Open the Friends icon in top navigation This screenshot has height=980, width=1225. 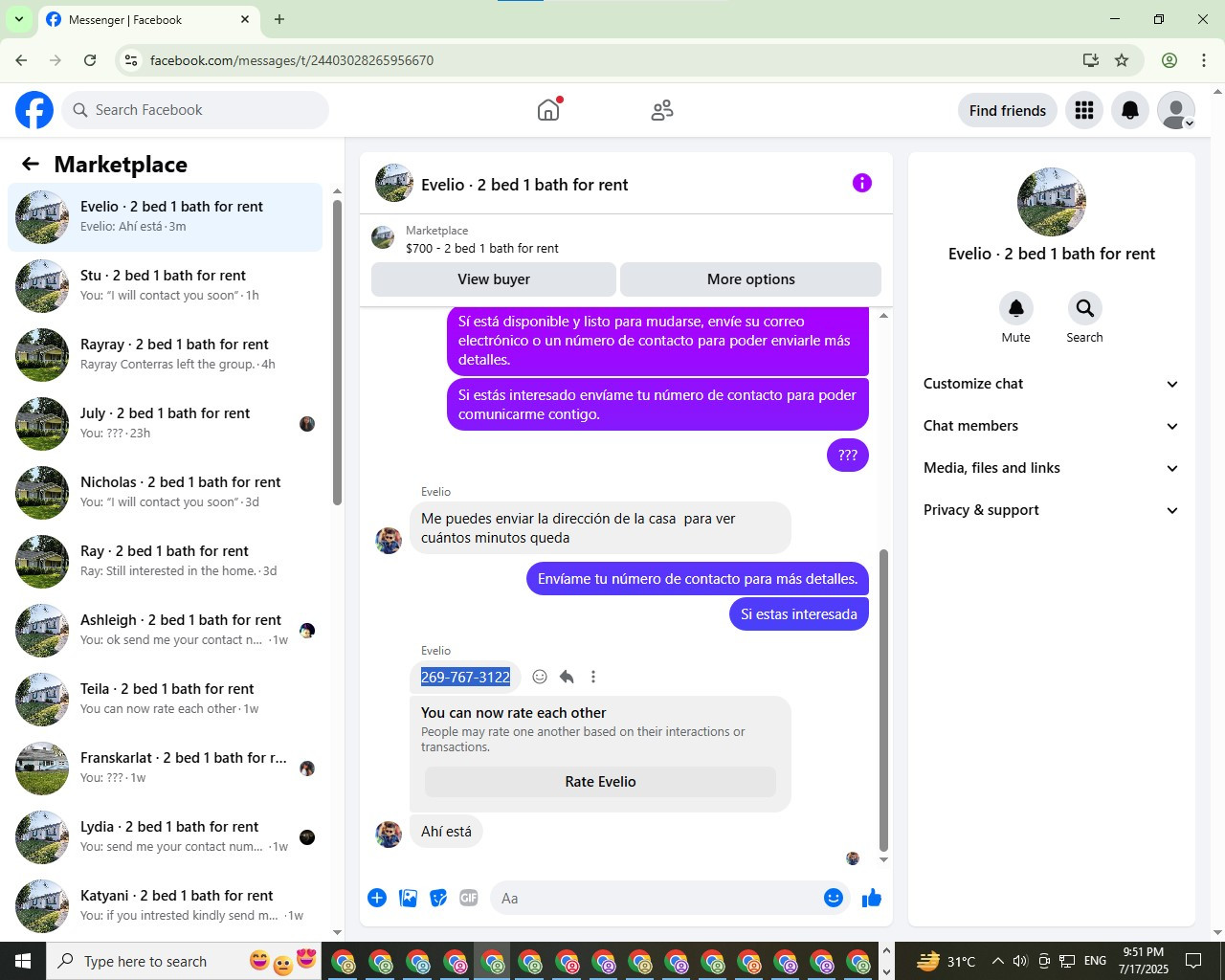(x=662, y=110)
